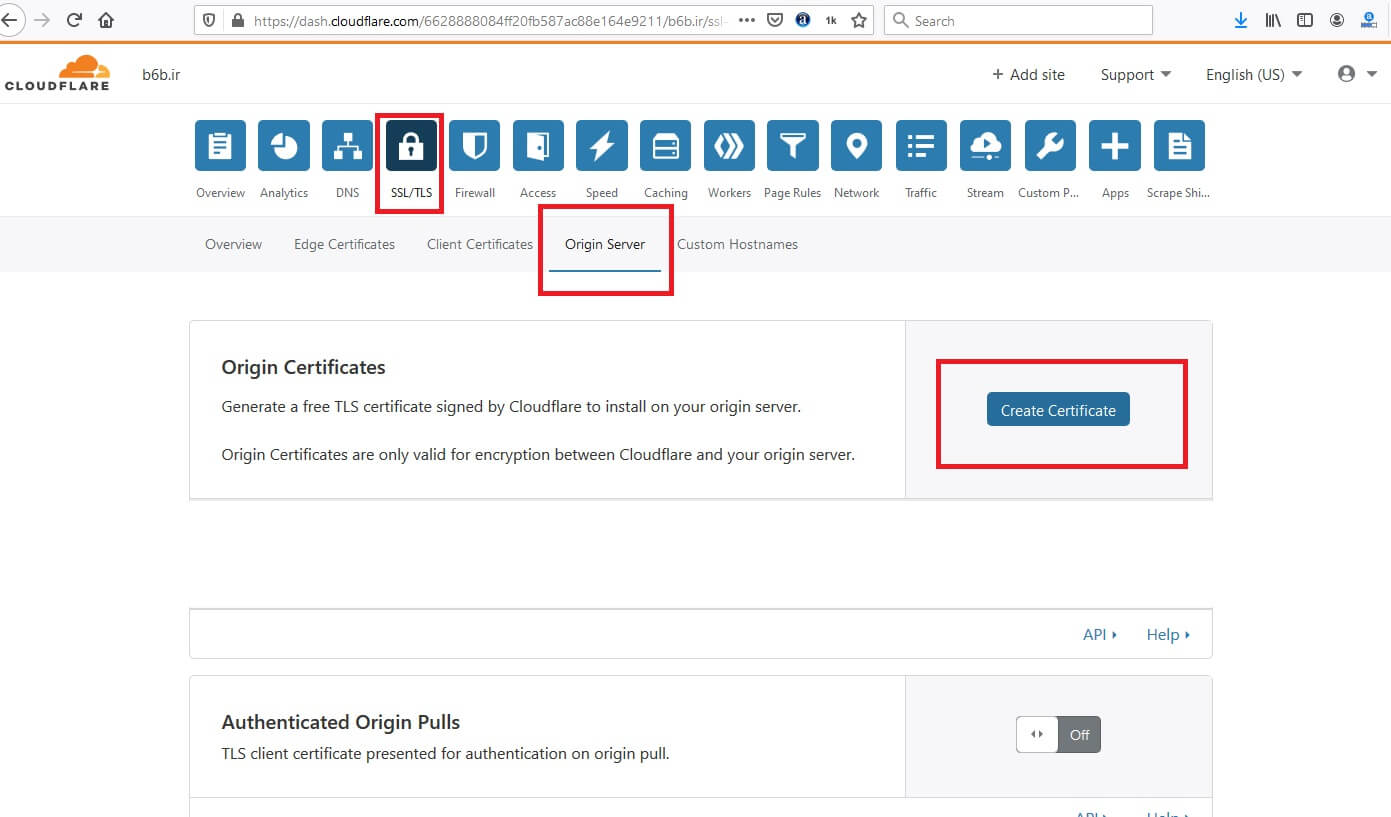Toggle Authenticated Origin Pulls switch
This screenshot has height=817, width=1391.
pyautogui.click(x=1058, y=734)
